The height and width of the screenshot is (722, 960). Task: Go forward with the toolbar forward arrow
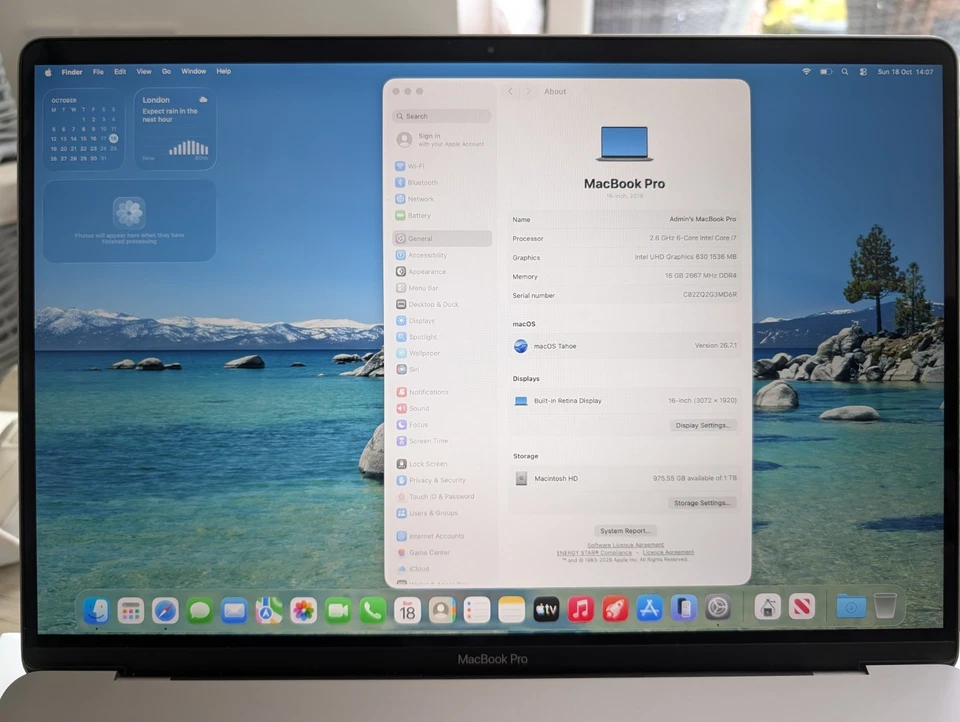tap(529, 91)
